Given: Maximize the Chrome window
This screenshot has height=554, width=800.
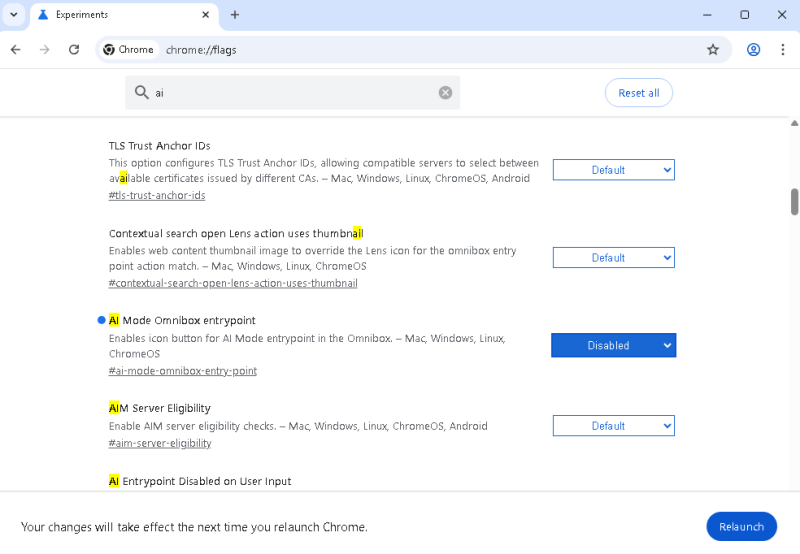Looking at the screenshot, I should 745,15.
